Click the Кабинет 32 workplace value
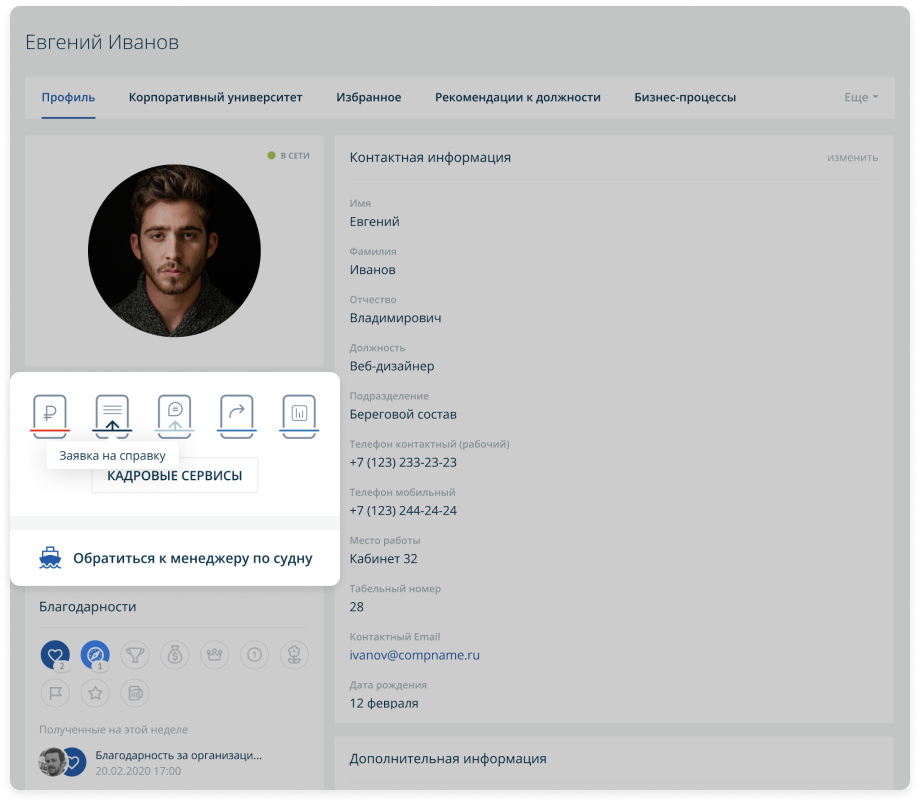 coord(383,559)
